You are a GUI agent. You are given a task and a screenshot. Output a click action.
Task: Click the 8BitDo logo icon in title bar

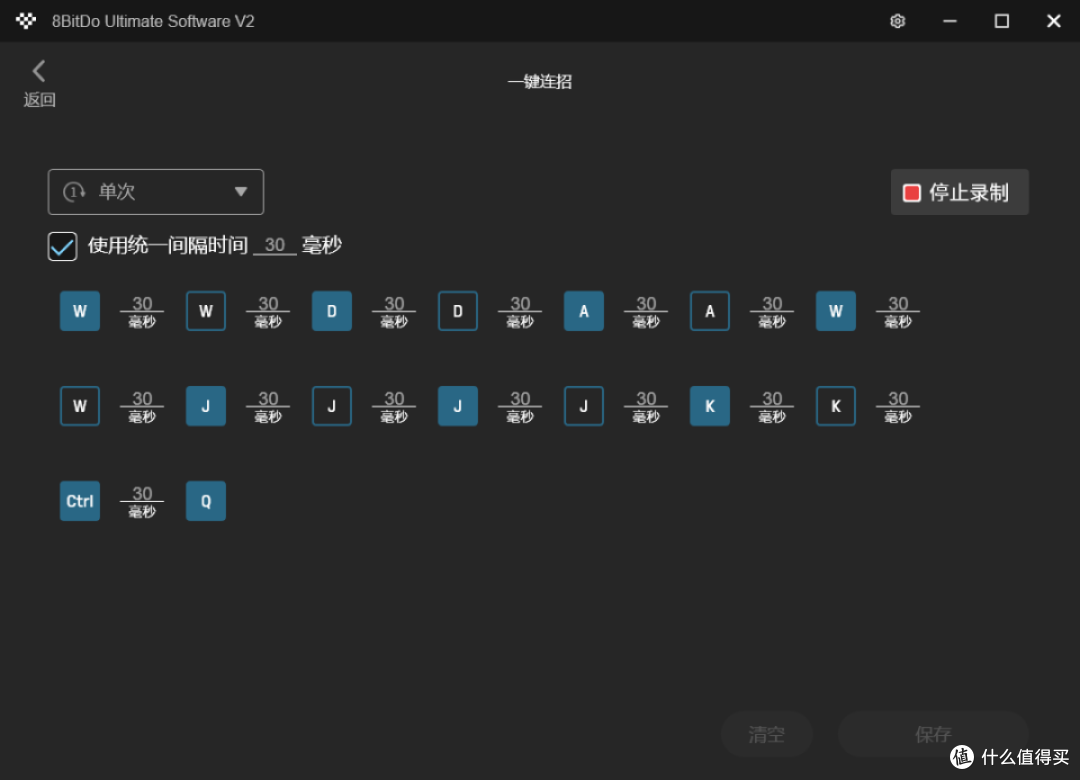[x=26, y=21]
